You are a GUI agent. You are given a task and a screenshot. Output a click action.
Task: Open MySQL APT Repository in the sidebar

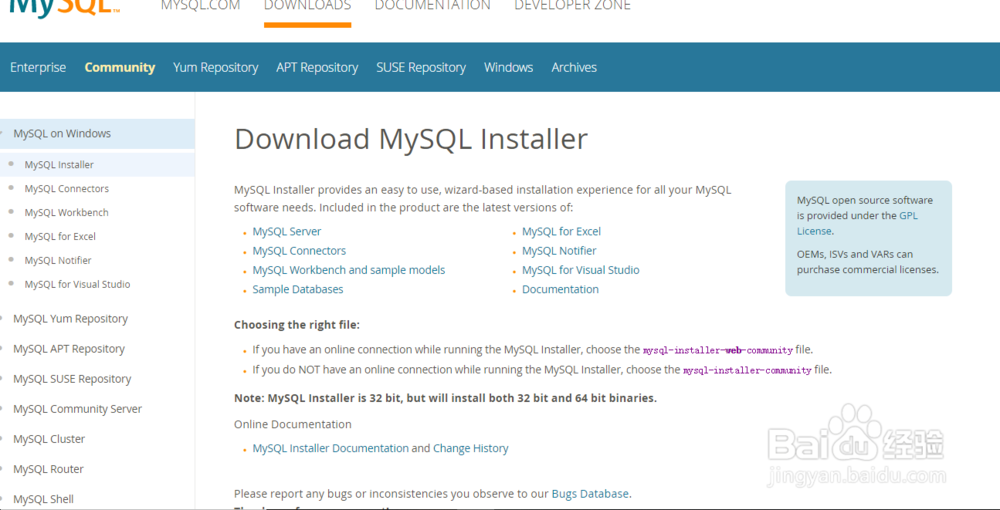[69, 349]
